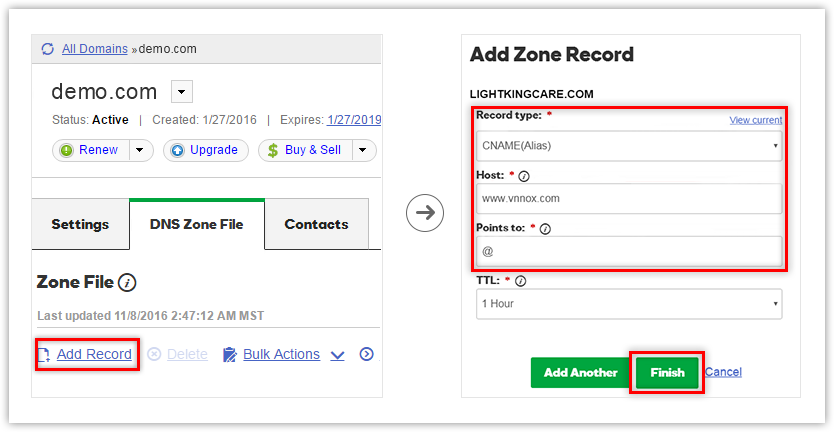Open the TTL 1 Hour dropdown
The width and height of the screenshot is (834, 432).
click(628, 303)
